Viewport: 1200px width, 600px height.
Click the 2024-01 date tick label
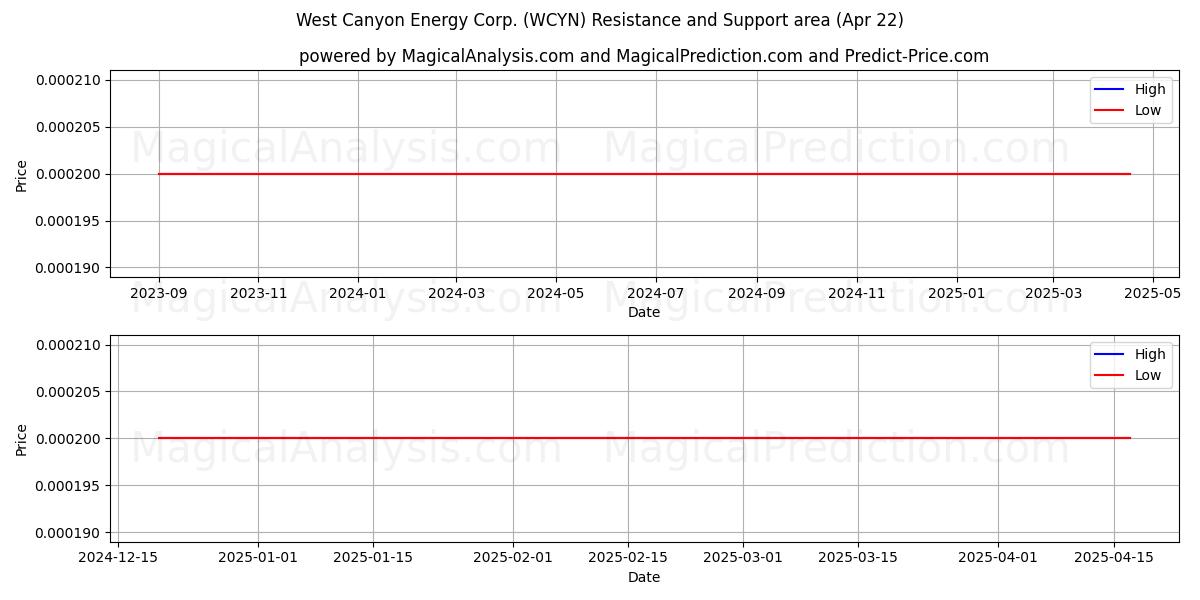[358, 294]
